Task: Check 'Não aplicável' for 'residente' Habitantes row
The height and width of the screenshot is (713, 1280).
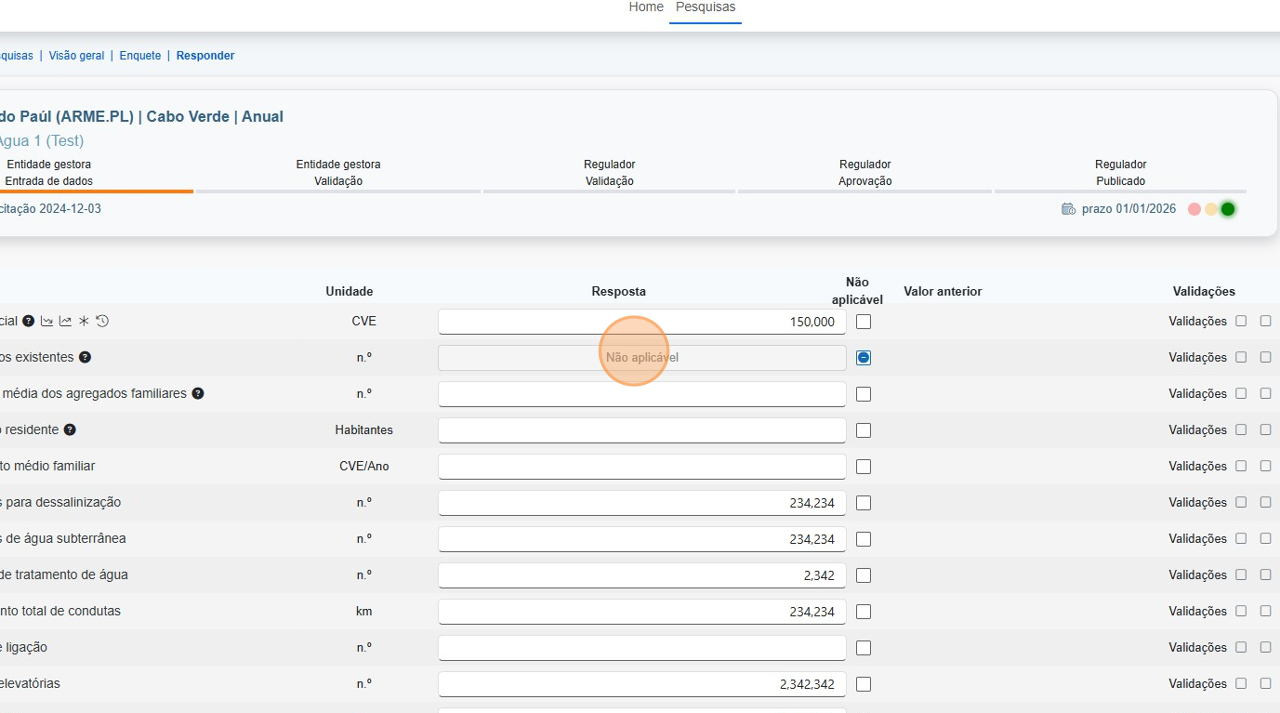Action: [x=864, y=430]
